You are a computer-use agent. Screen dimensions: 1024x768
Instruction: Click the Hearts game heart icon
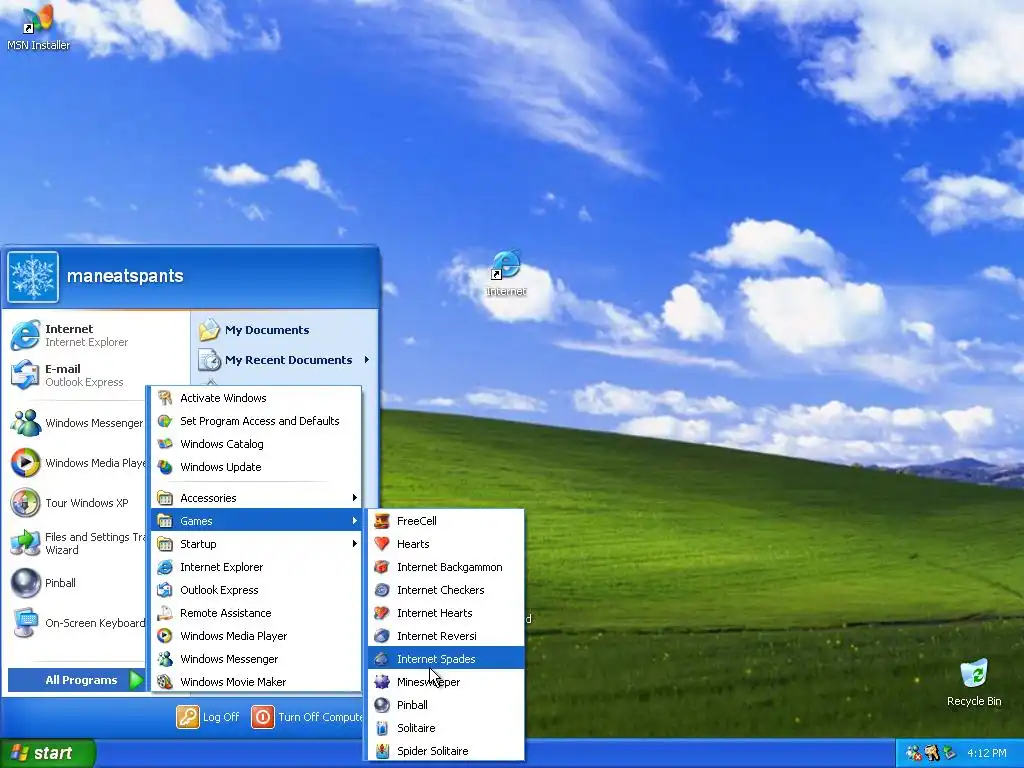[x=382, y=544]
